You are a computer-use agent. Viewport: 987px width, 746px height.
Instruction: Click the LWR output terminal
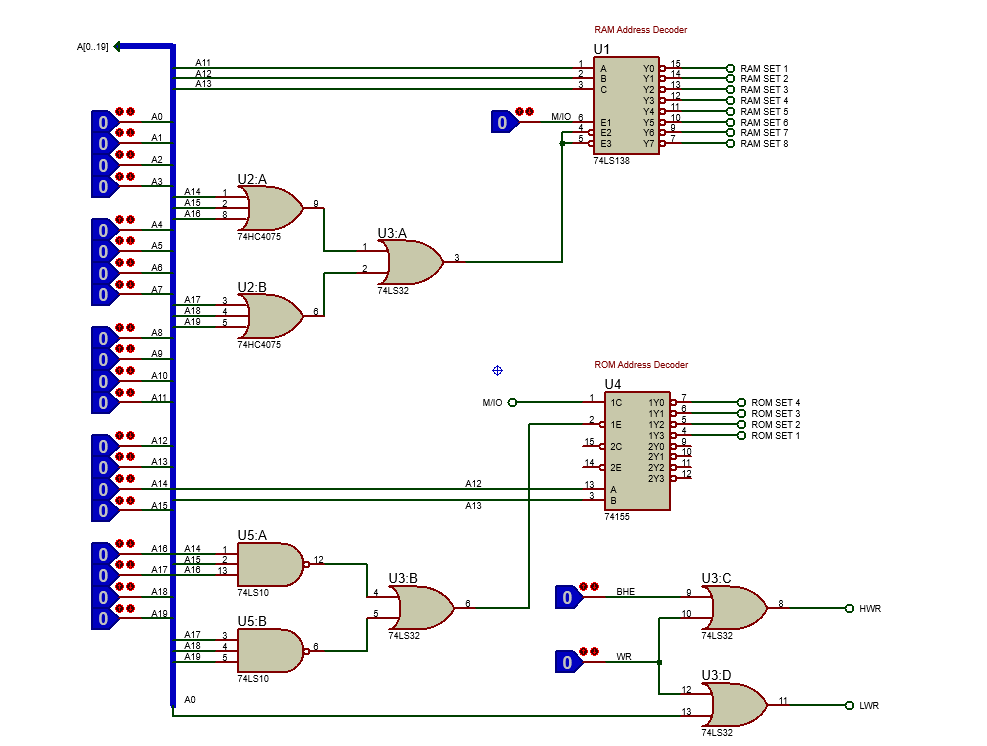pos(849,705)
